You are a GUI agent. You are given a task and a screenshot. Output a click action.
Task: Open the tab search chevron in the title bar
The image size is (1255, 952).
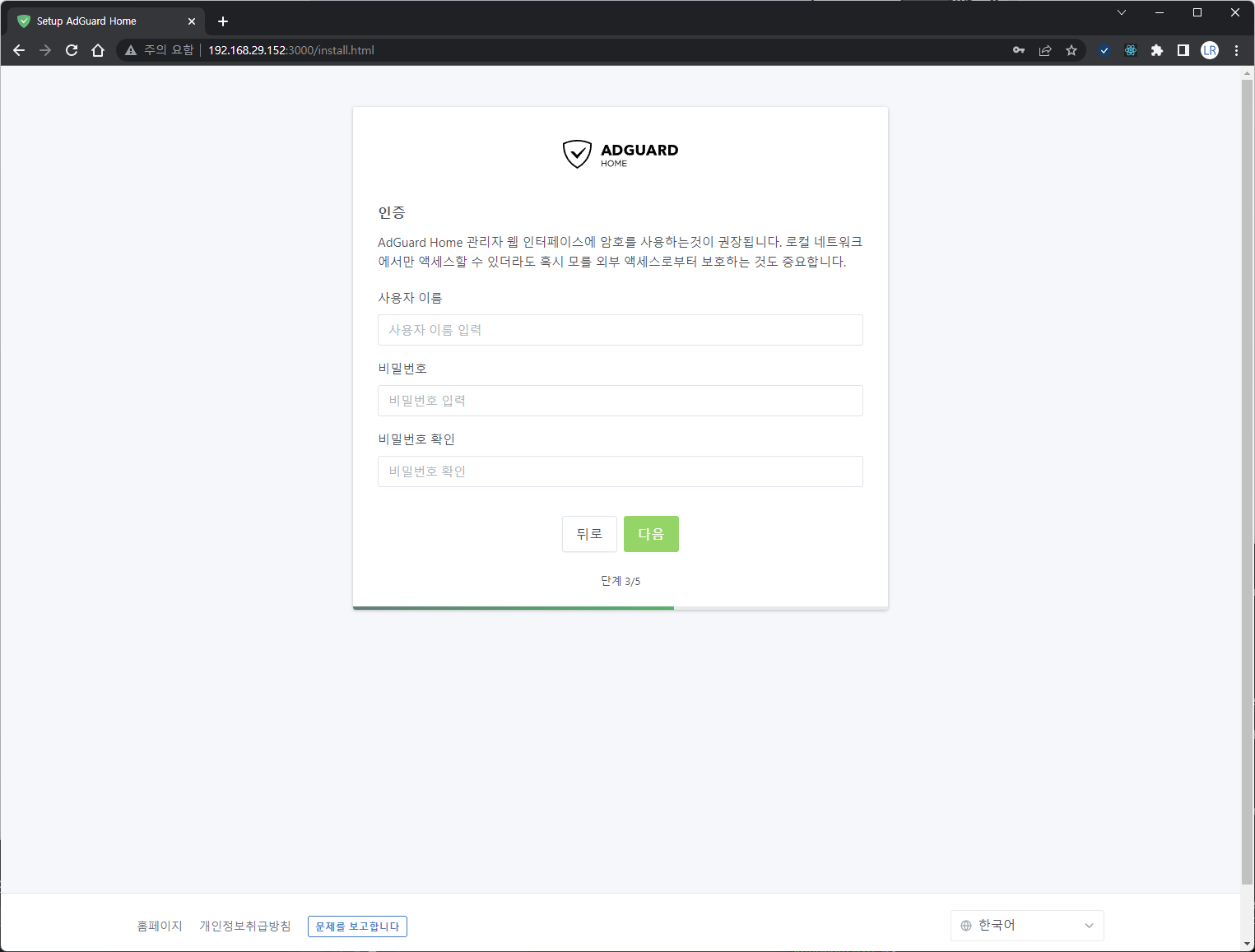pyautogui.click(x=1122, y=12)
